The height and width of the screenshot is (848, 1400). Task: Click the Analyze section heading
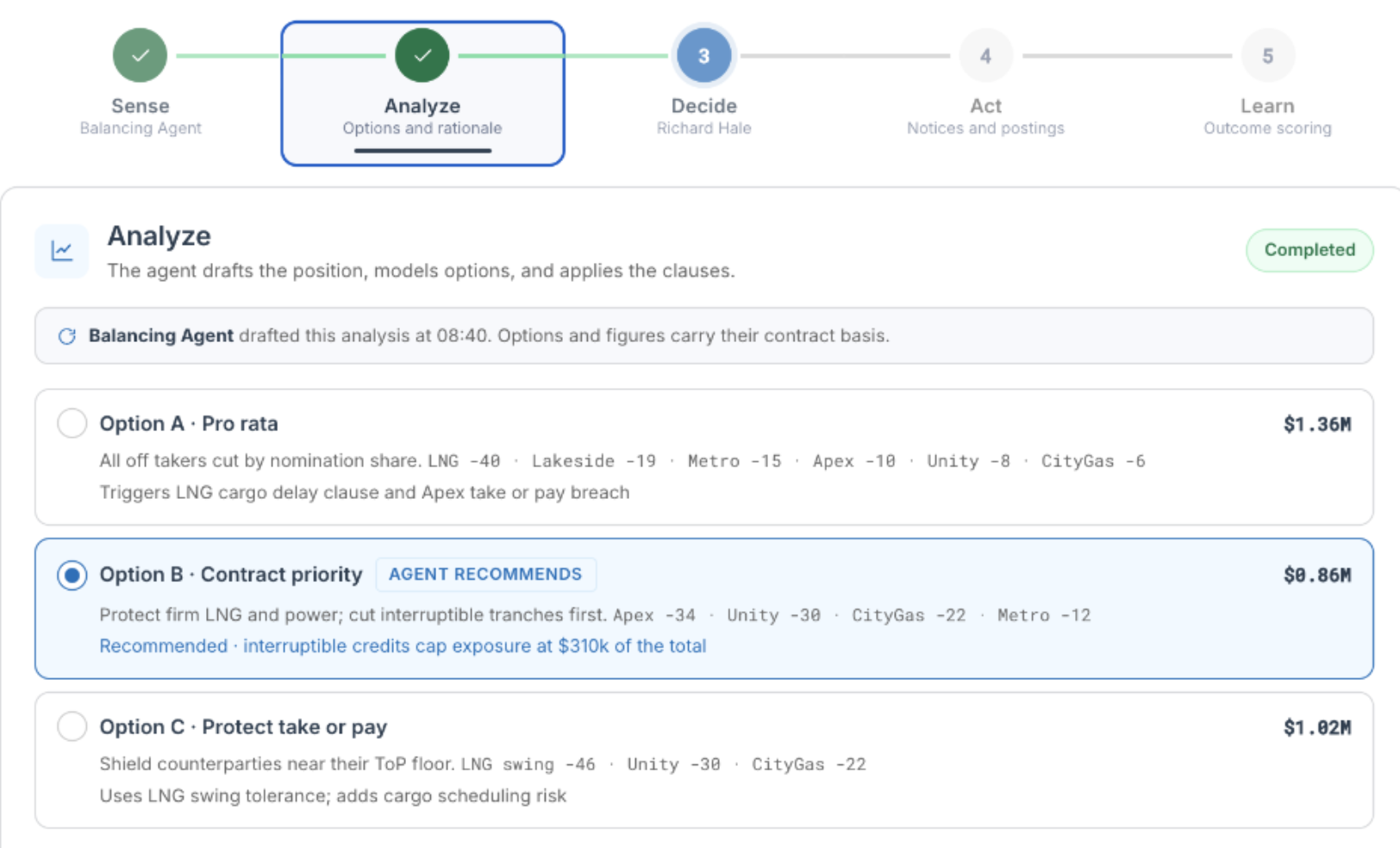pyautogui.click(x=159, y=235)
